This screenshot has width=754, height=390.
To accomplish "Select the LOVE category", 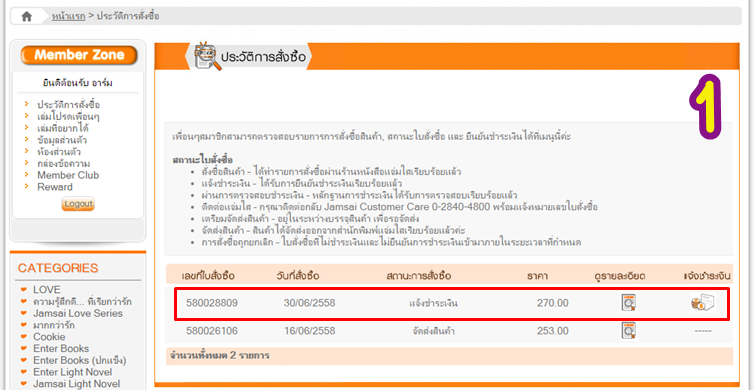I will [47, 290].
